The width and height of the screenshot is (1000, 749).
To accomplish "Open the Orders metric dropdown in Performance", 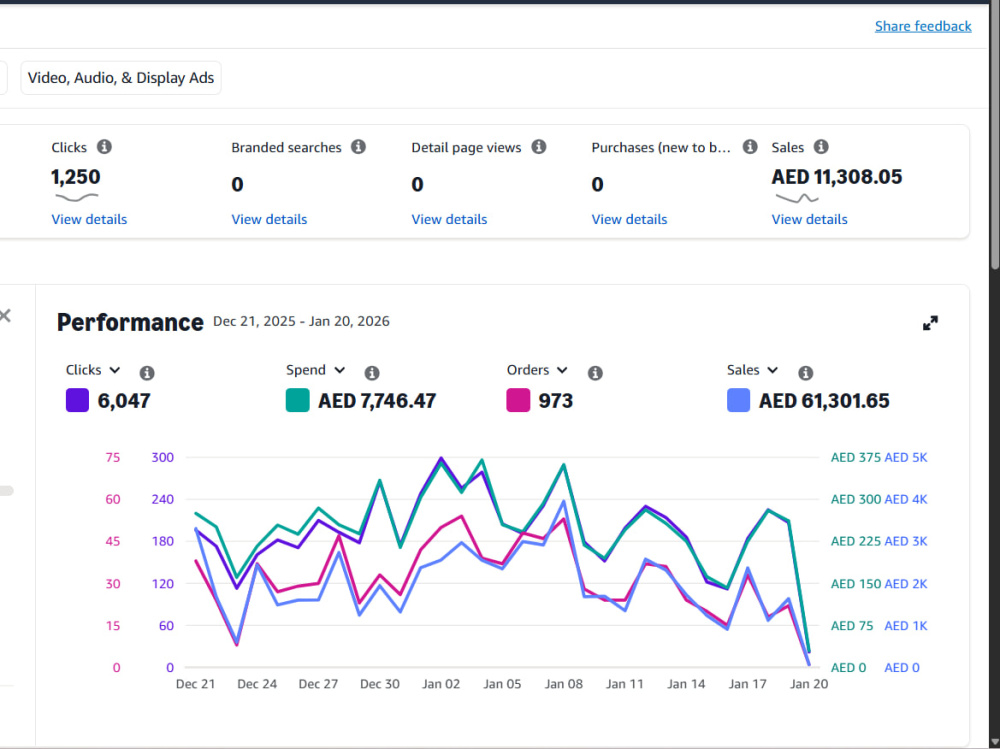I will (x=537, y=370).
